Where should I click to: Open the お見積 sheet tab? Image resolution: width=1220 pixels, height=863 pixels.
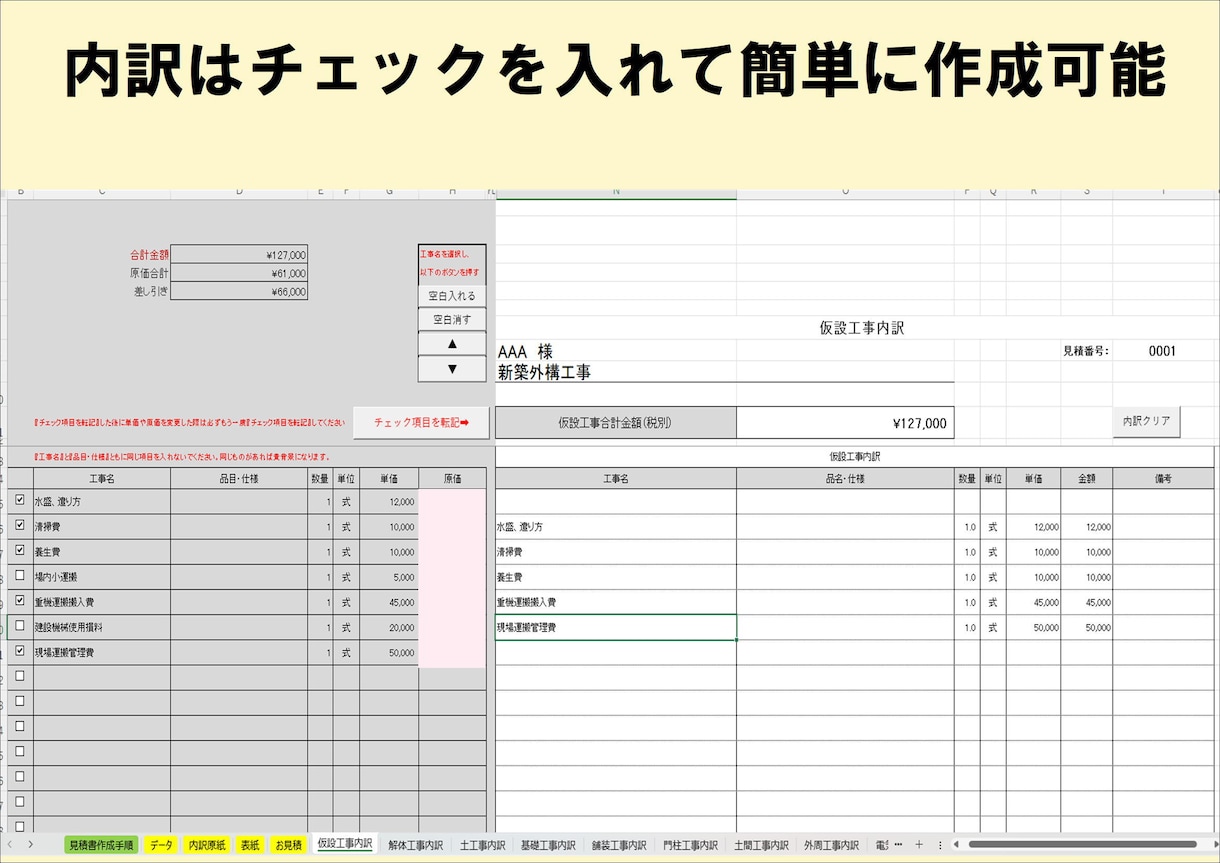pos(288,845)
